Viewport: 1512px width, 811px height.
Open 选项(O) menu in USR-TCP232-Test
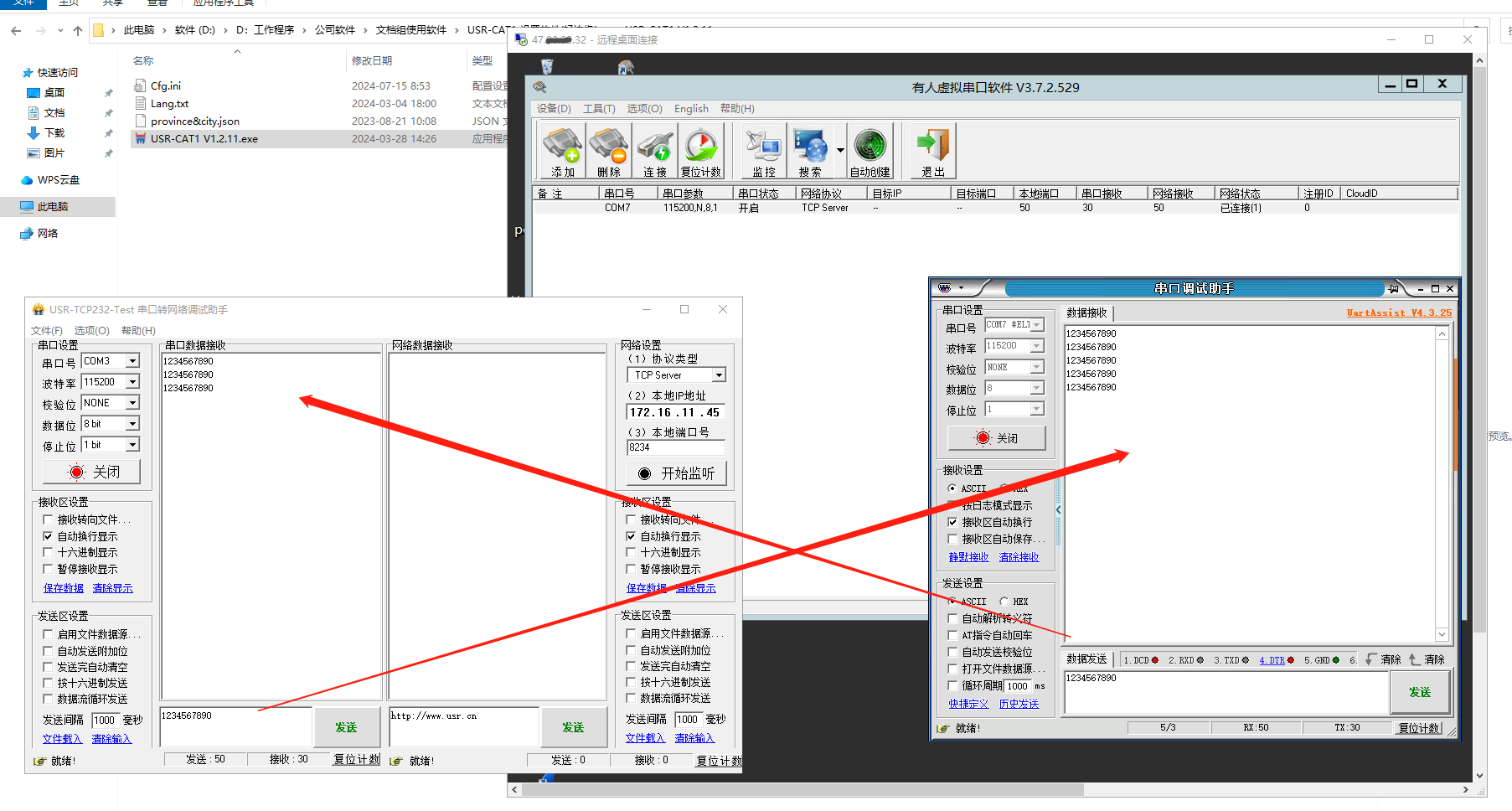[x=92, y=331]
